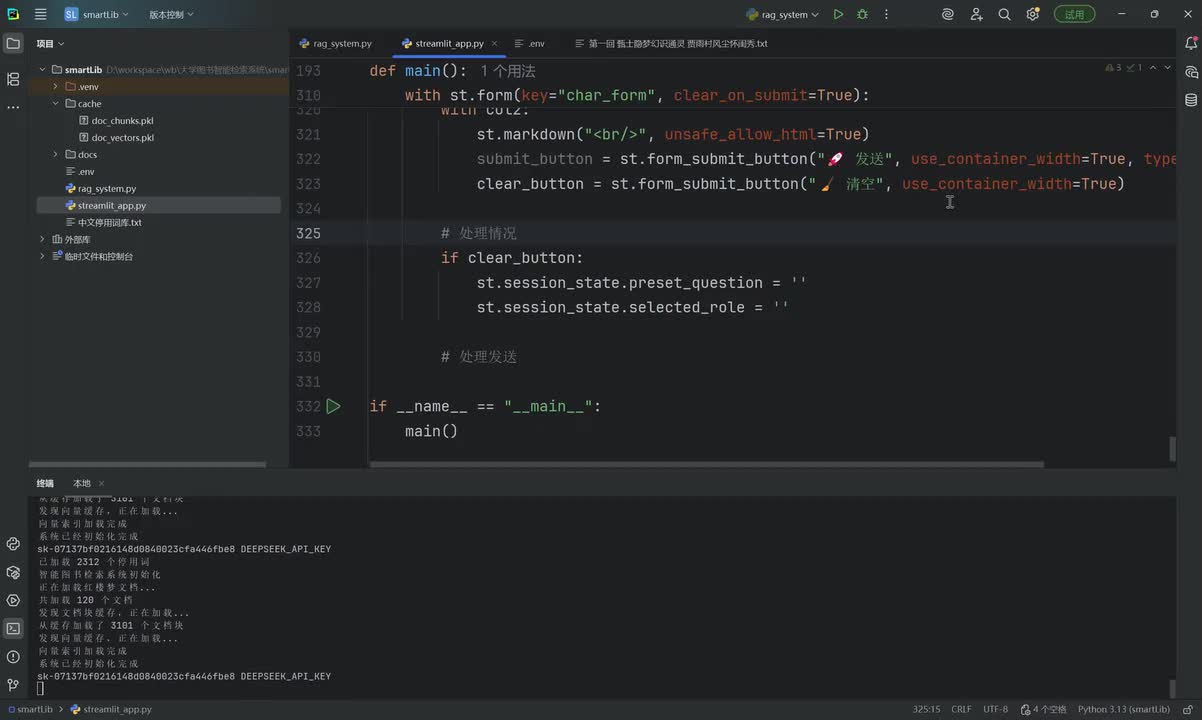Run rag_system with the green Run button

pyautogui.click(x=838, y=14)
